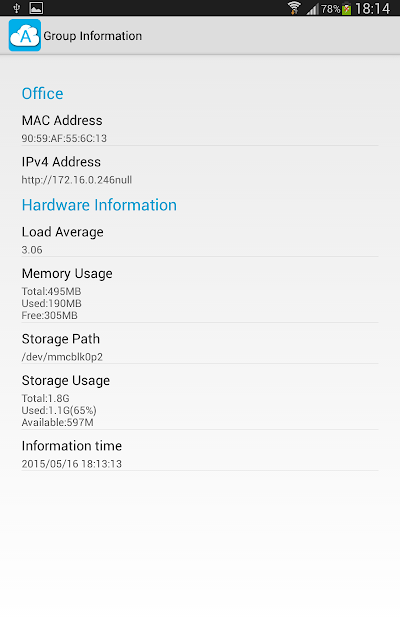Open the USB notification icon
Screen dimensions: 400x640
pyautogui.click(x=17, y=8)
